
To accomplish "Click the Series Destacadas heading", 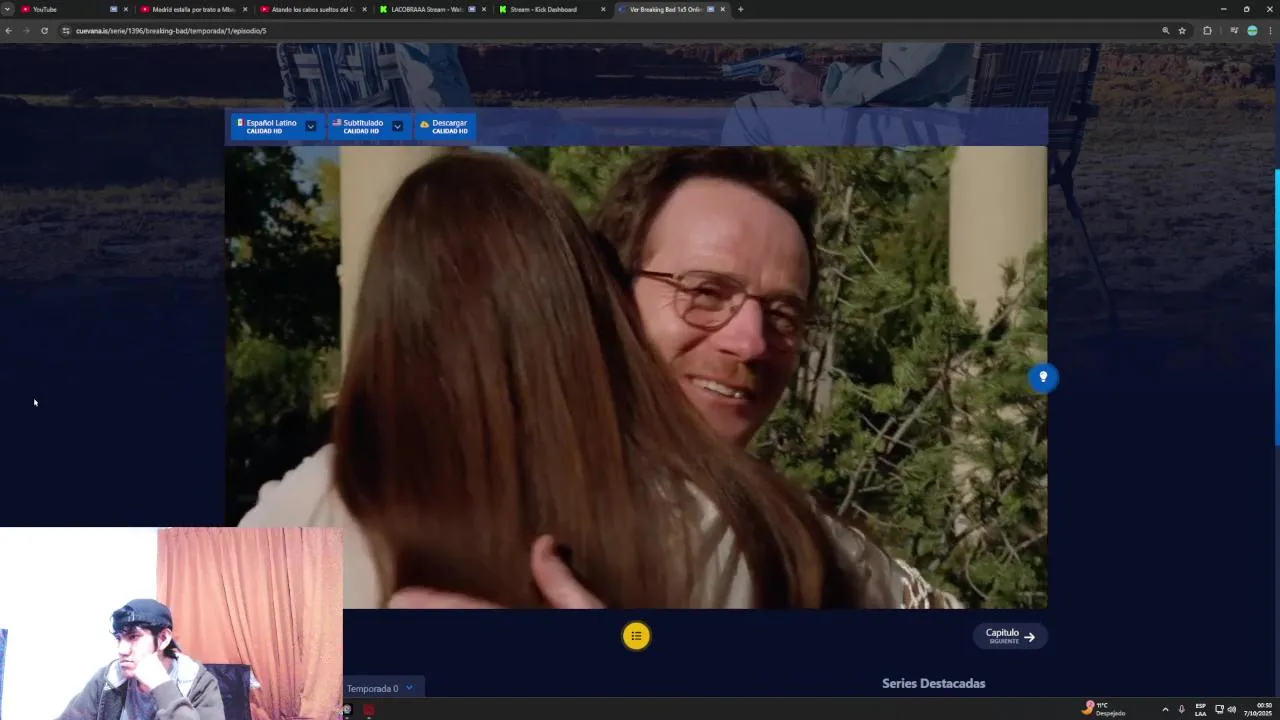I will point(933,683).
